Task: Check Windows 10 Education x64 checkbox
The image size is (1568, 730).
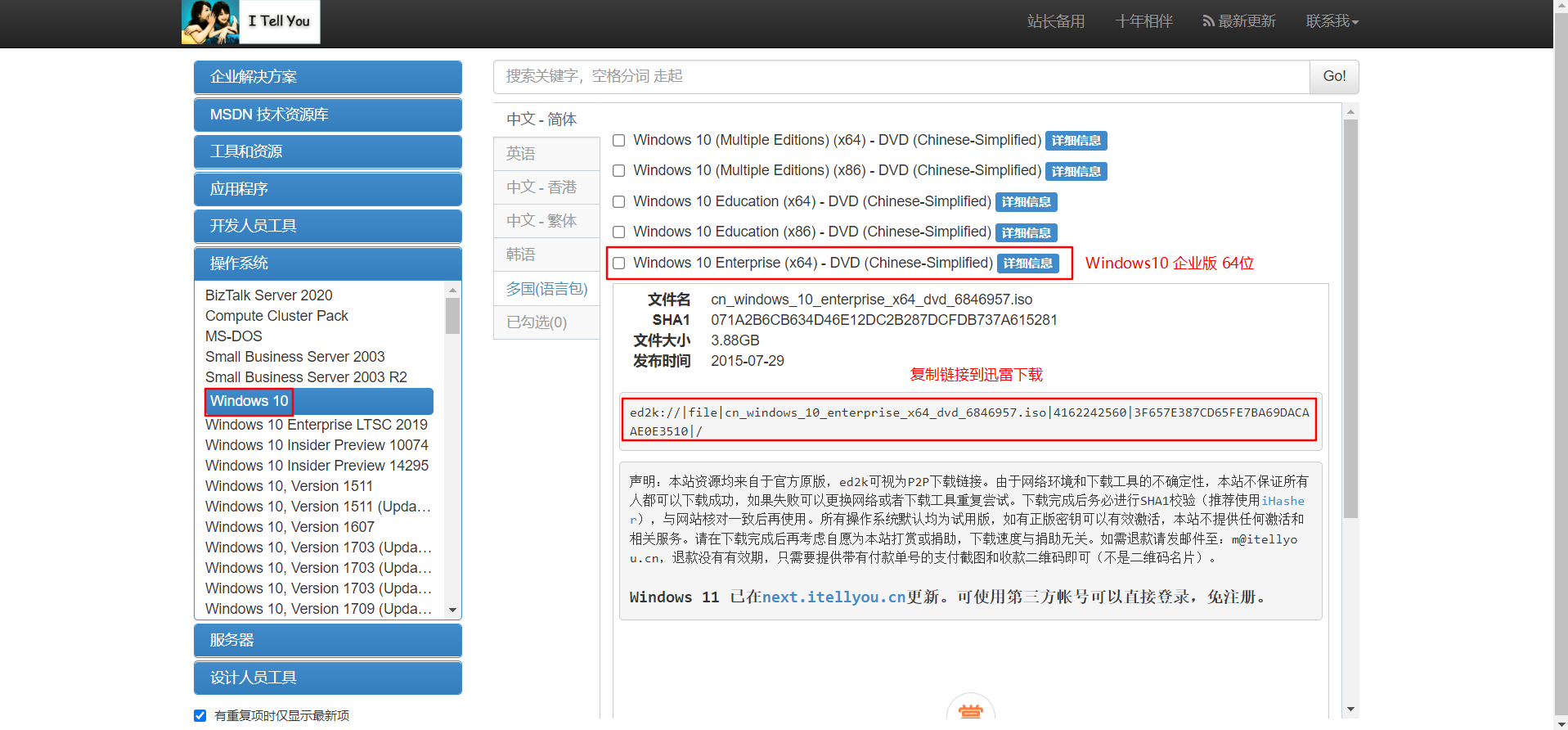Action: click(x=619, y=202)
